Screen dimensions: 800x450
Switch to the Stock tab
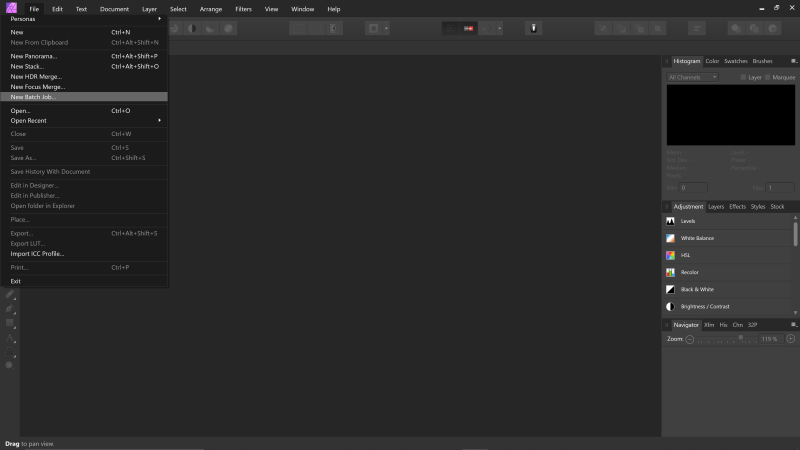[x=777, y=207]
